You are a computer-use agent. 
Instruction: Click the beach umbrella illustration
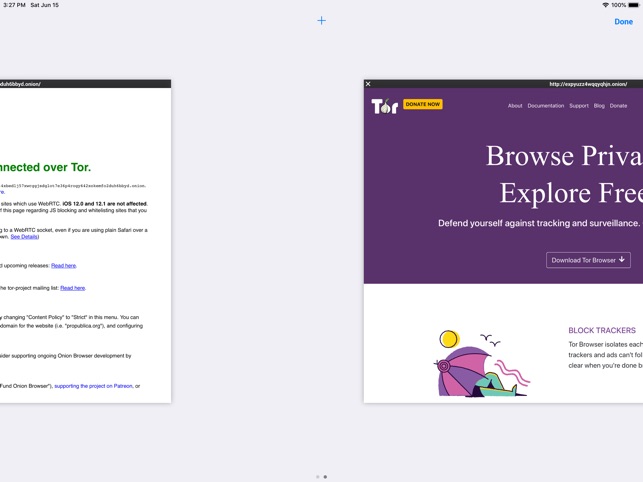(482, 364)
